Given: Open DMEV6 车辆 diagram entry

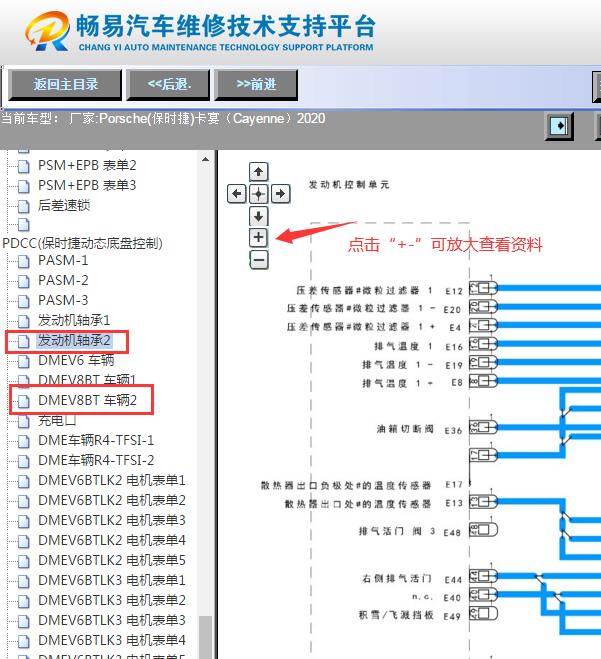Looking at the screenshot, I should [76, 360].
